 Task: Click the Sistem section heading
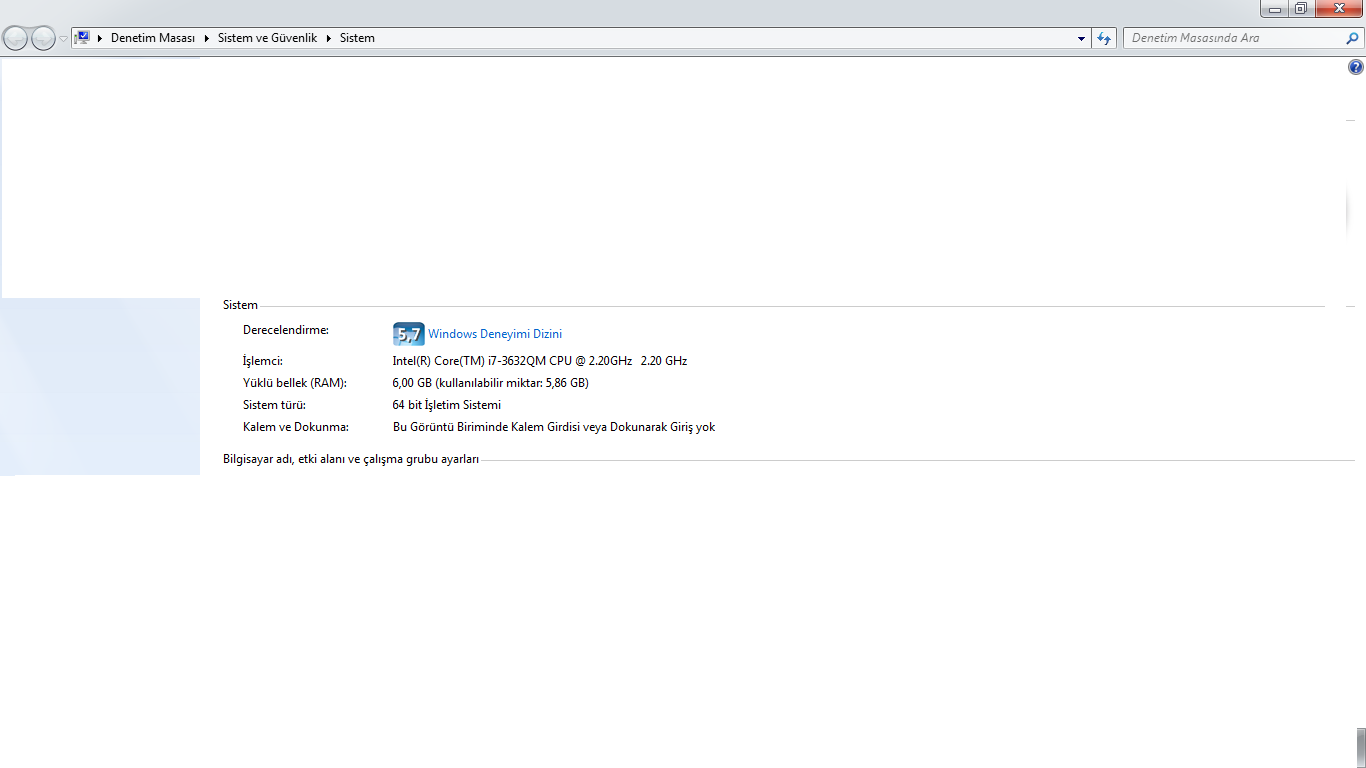coord(240,305)
